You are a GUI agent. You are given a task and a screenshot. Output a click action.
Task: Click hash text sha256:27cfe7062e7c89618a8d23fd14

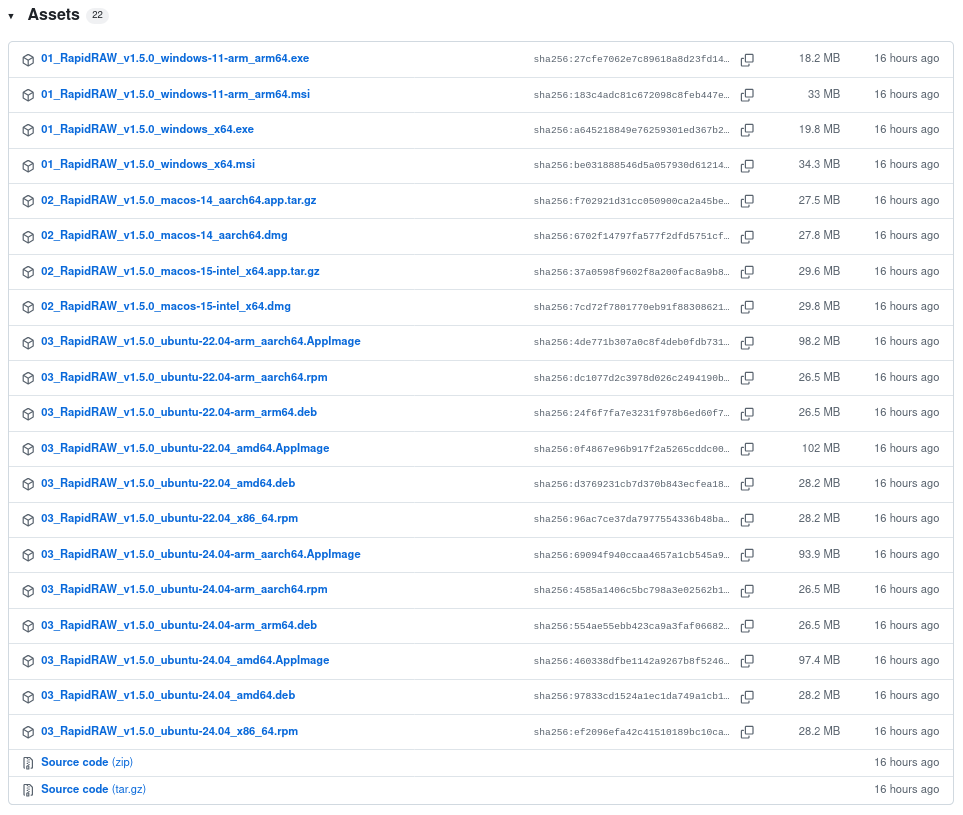tap(631, 60)
